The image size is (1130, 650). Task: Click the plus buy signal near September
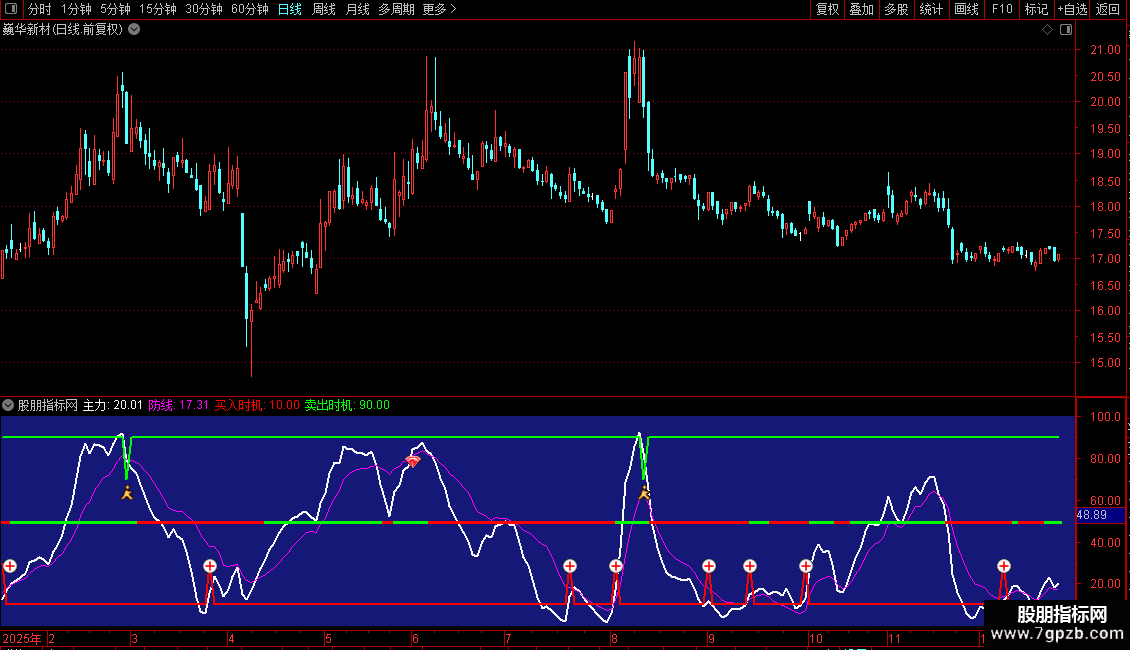[x=709, y=566]
